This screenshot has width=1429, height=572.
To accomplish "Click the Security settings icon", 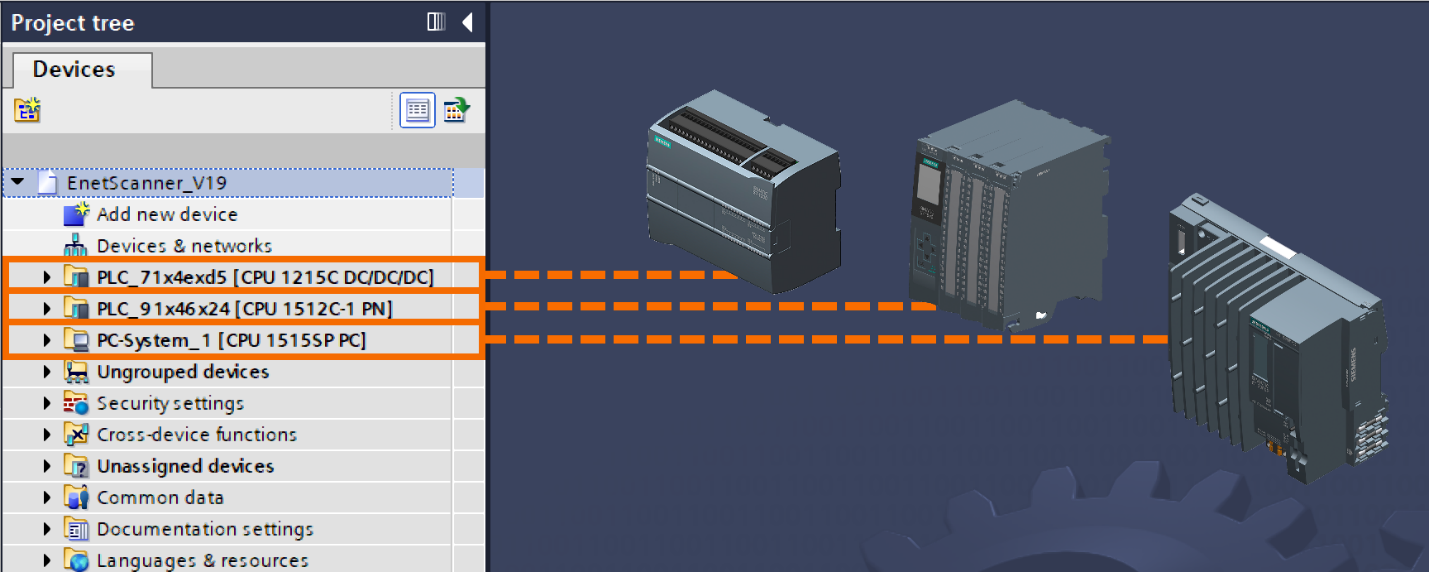I will point(76,404).
